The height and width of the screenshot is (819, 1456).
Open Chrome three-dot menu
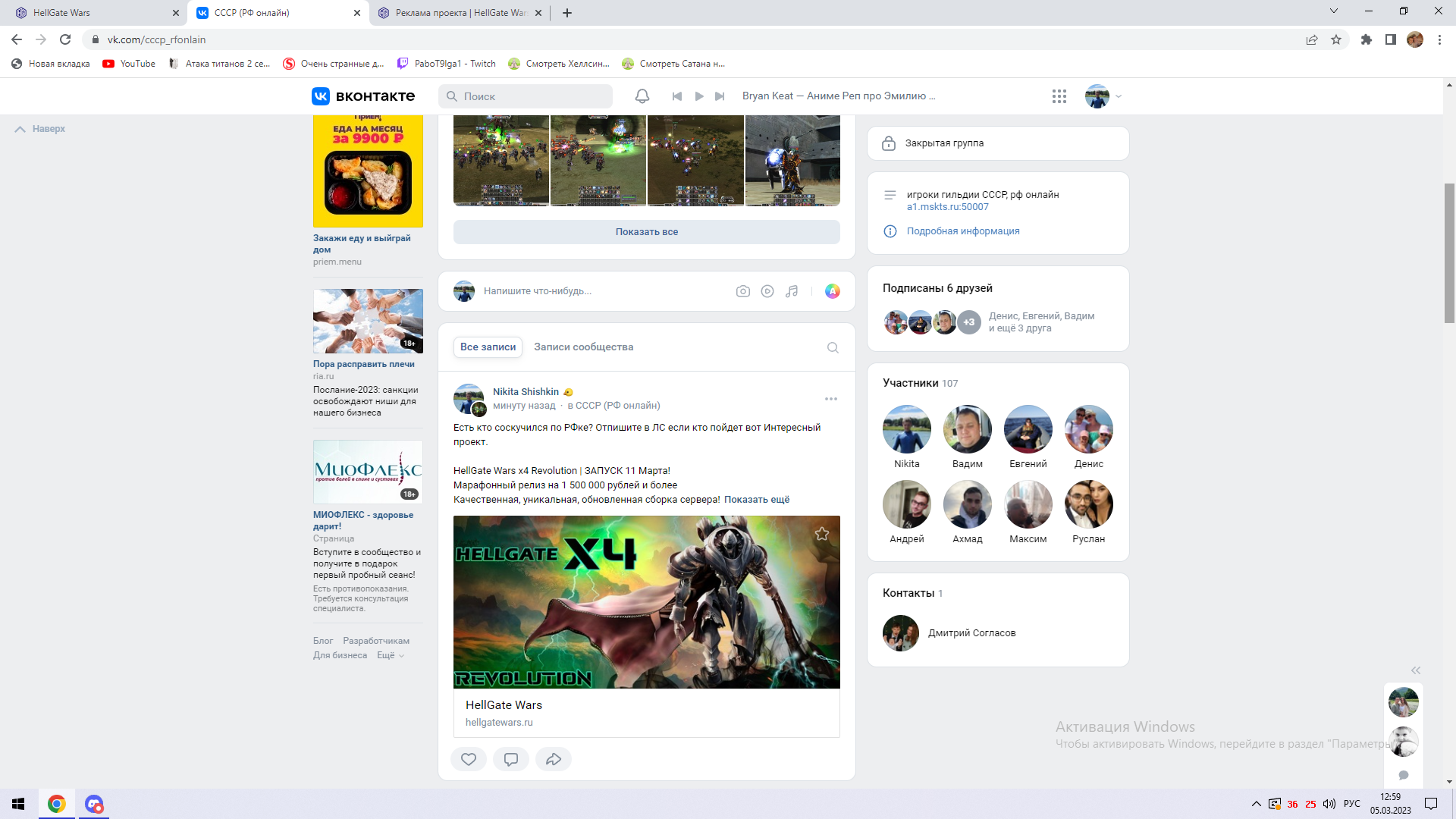(1439, 39)
